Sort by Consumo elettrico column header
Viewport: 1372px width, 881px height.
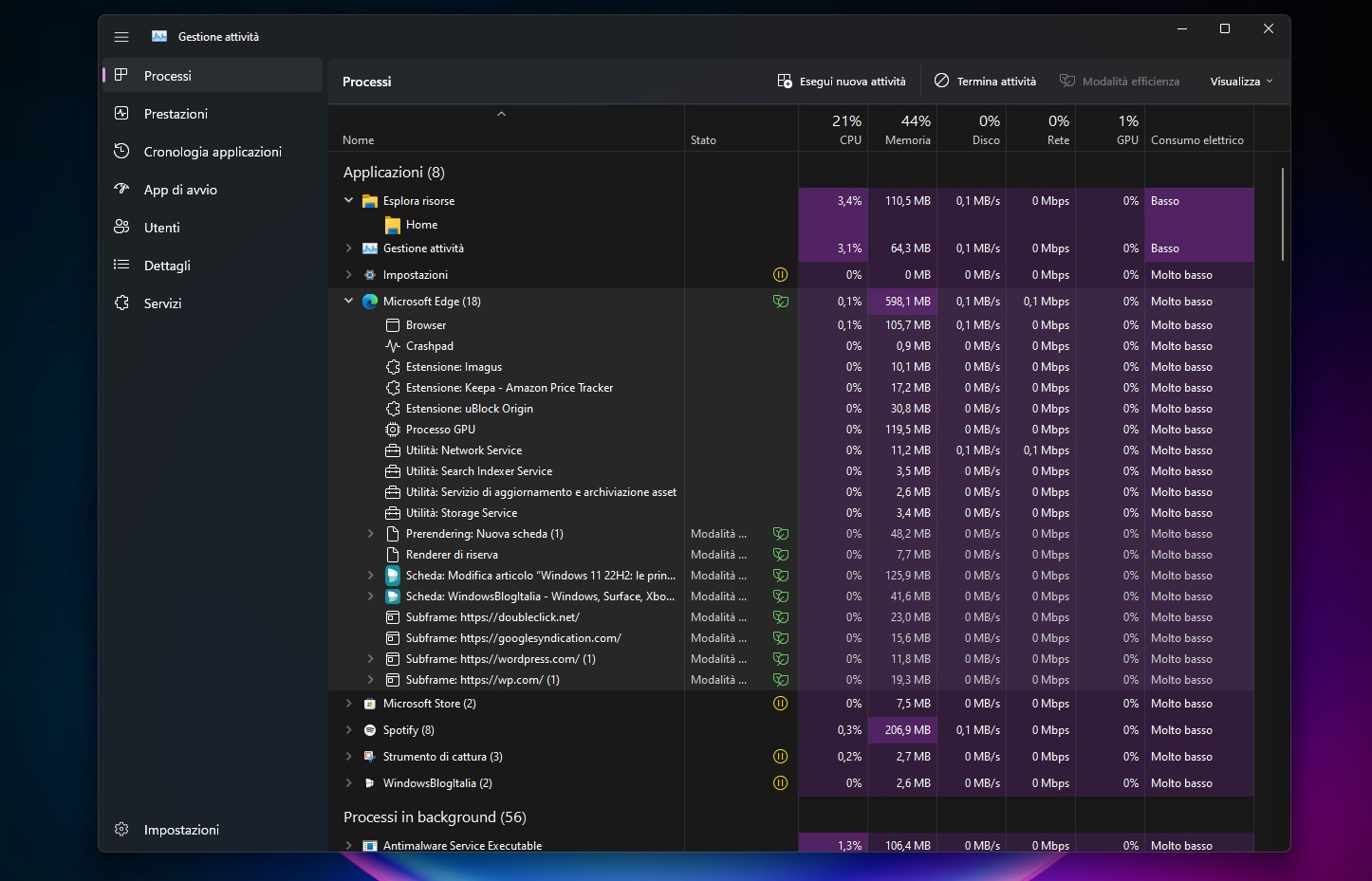1199,129
